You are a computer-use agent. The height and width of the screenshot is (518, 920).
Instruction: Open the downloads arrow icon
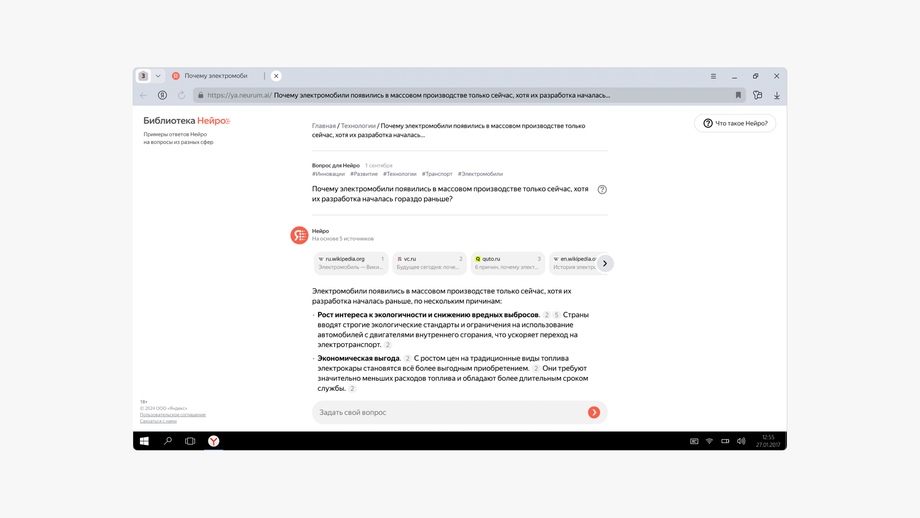tap(777, 95)
